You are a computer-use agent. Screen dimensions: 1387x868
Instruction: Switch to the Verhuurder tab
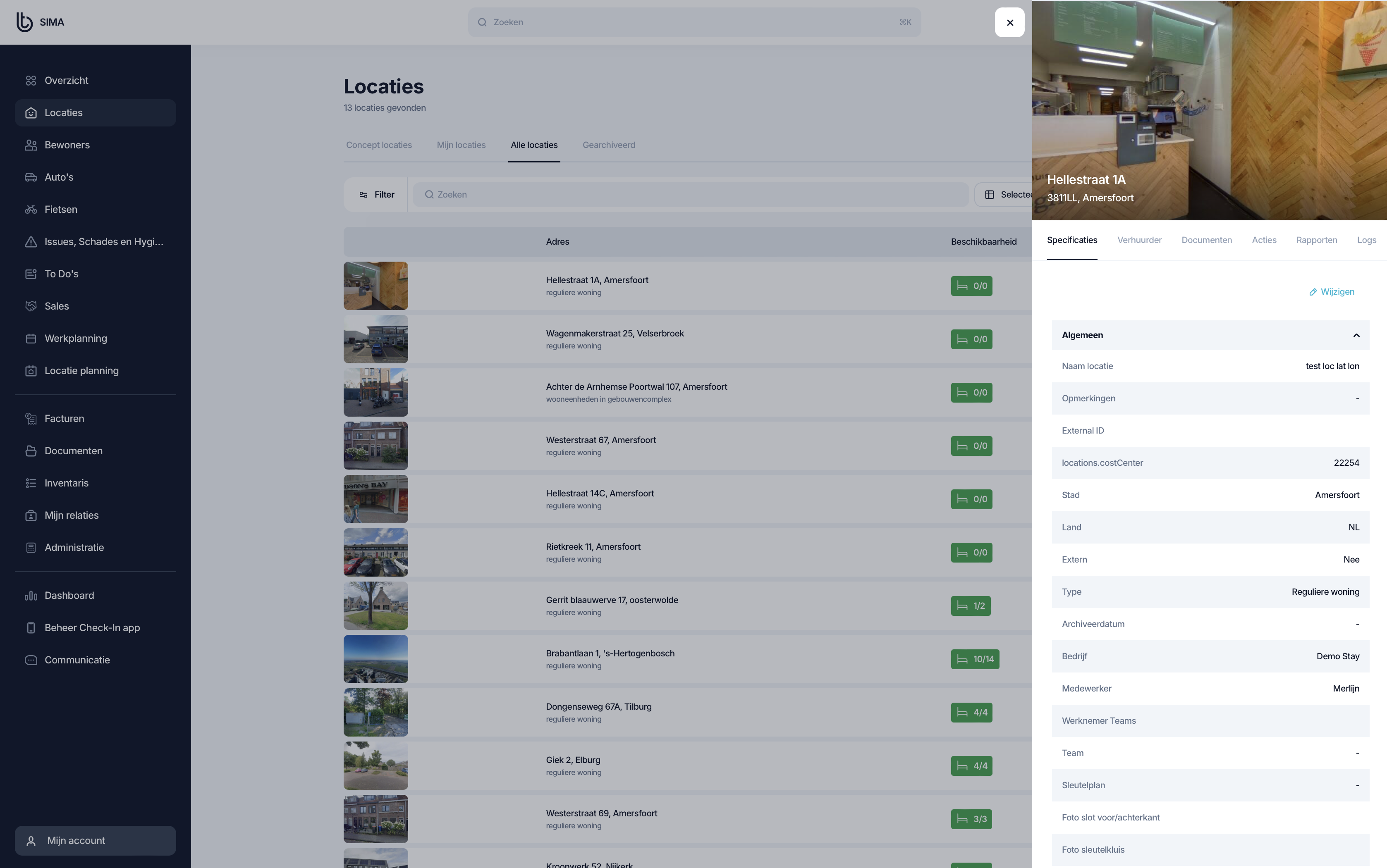pos(1139,240)
